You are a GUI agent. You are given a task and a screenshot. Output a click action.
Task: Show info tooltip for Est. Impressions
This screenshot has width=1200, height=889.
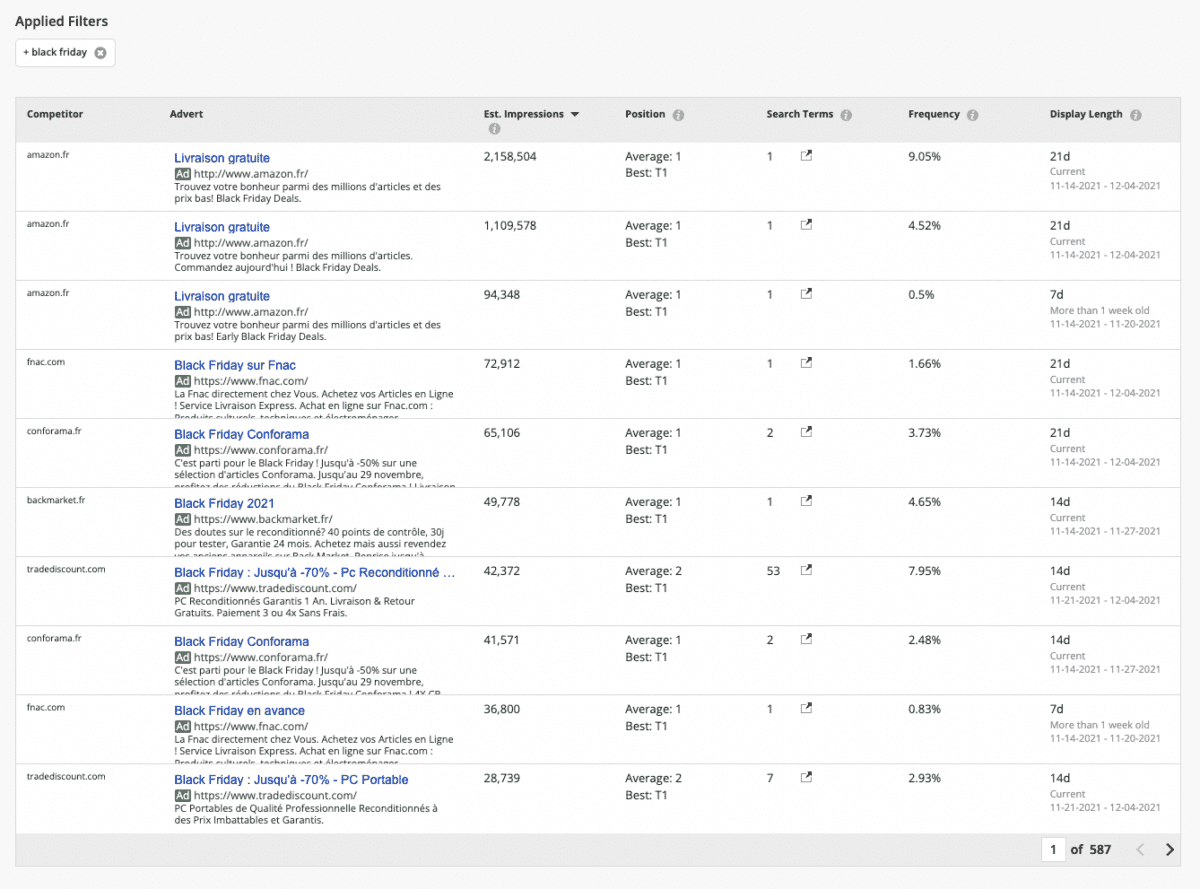click(493, 129)
